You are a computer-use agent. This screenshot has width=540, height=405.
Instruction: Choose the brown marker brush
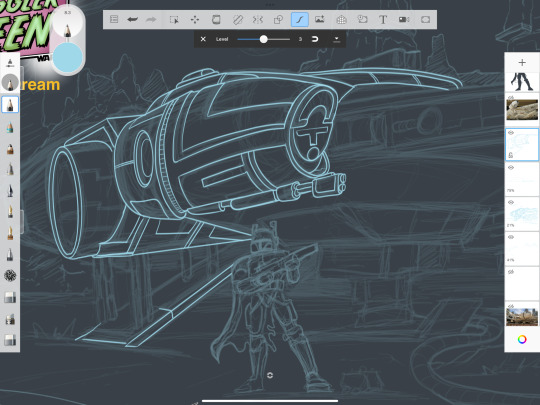coord(10,148)
